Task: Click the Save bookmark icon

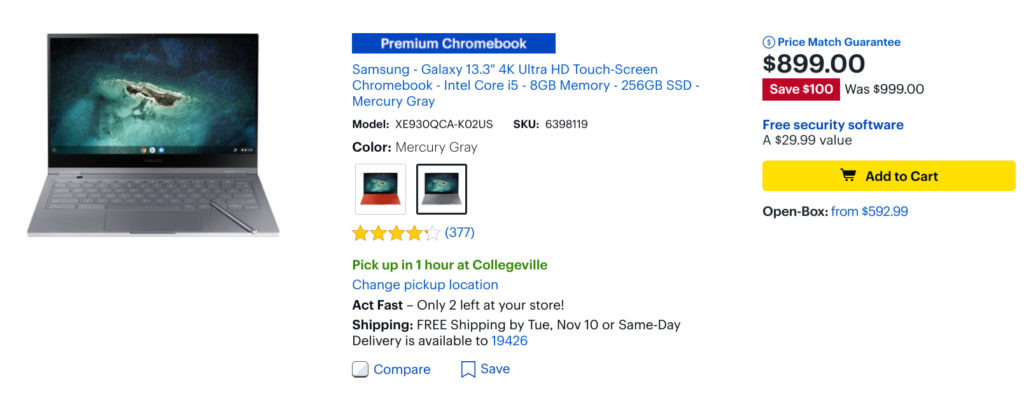Action: (x=468, y=369)
